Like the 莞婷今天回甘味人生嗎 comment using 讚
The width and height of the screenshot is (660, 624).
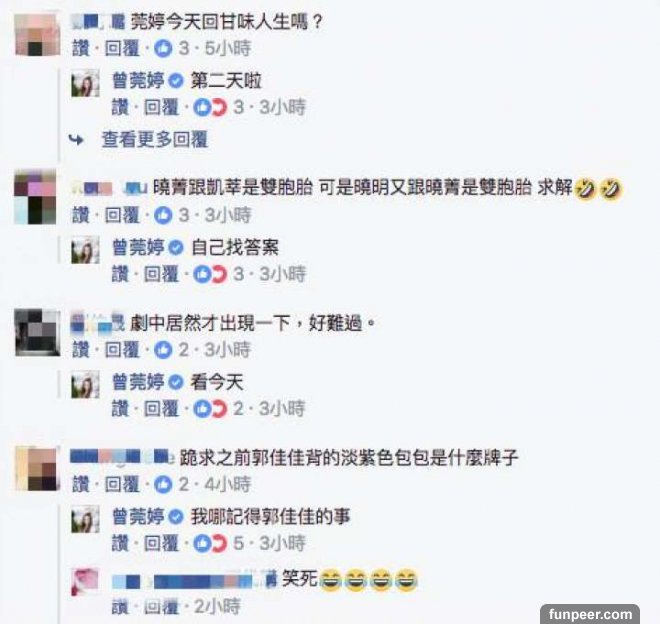[x=81, y=48]
